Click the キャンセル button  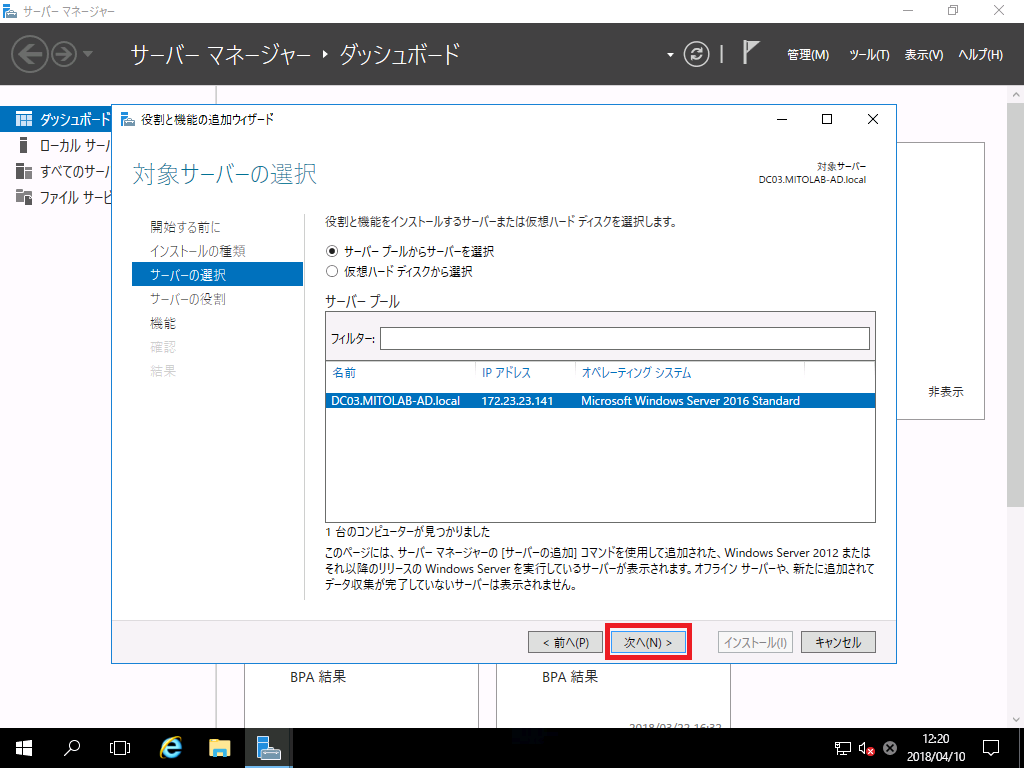coord(838,642)
